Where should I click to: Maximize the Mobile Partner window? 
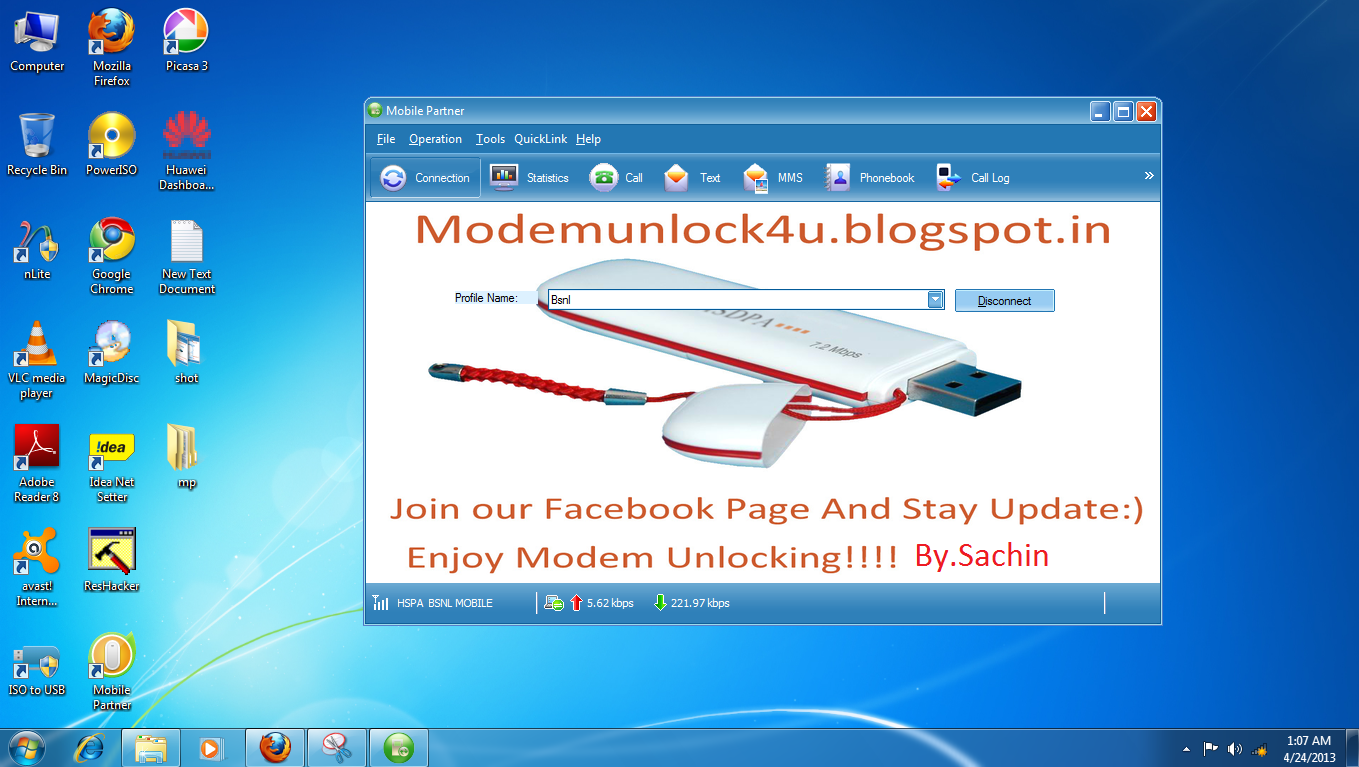tap(1123, 111)
